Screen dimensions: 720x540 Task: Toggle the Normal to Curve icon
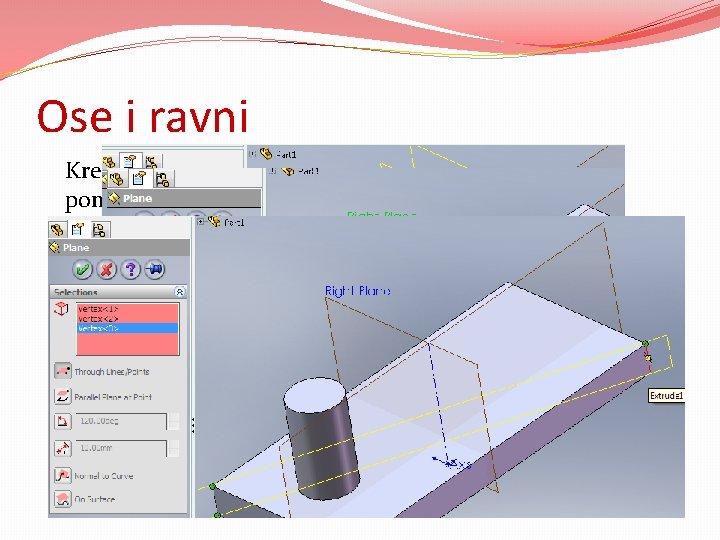[62, 475]
